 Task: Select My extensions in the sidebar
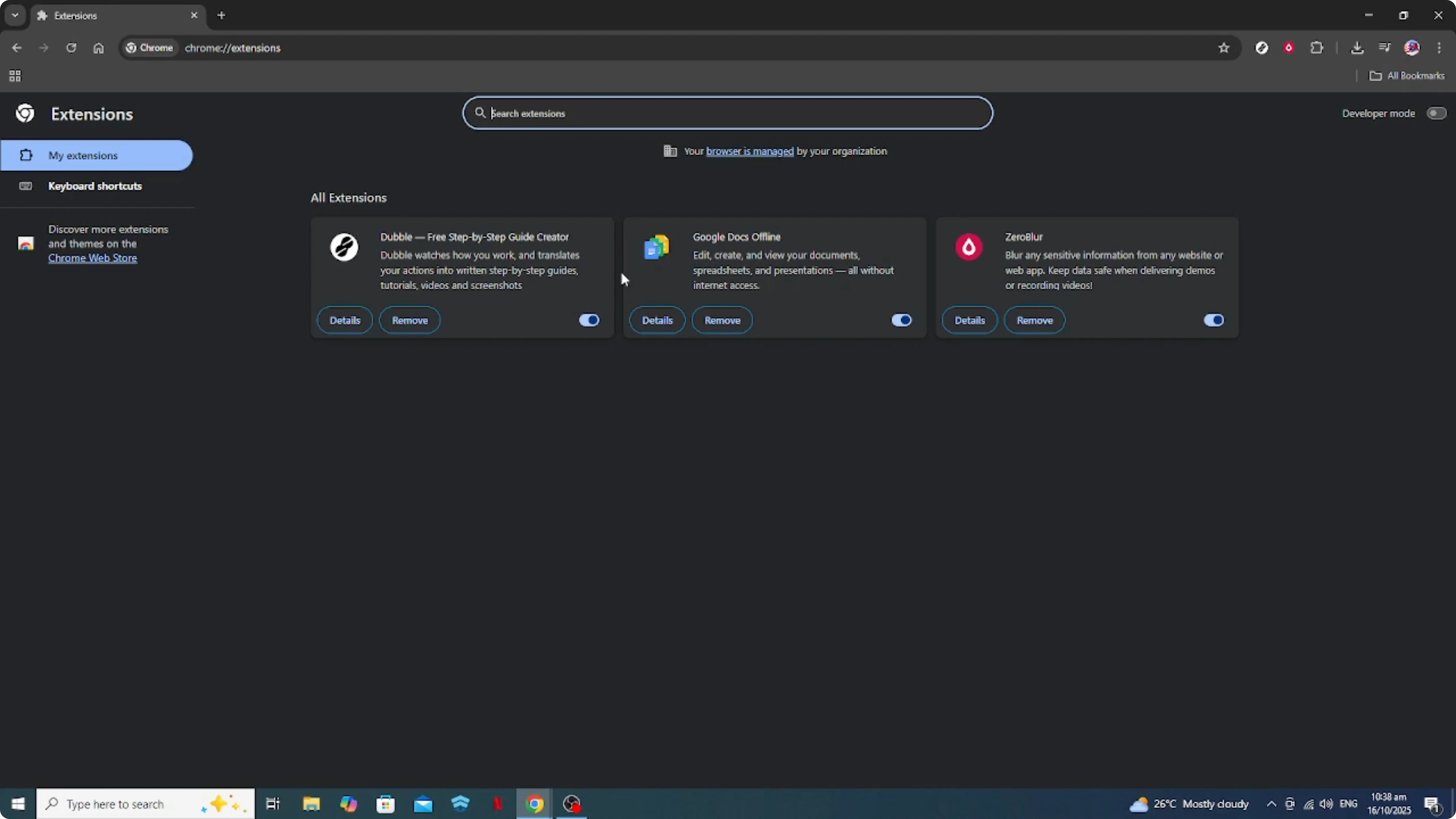[x=83, y=155]
